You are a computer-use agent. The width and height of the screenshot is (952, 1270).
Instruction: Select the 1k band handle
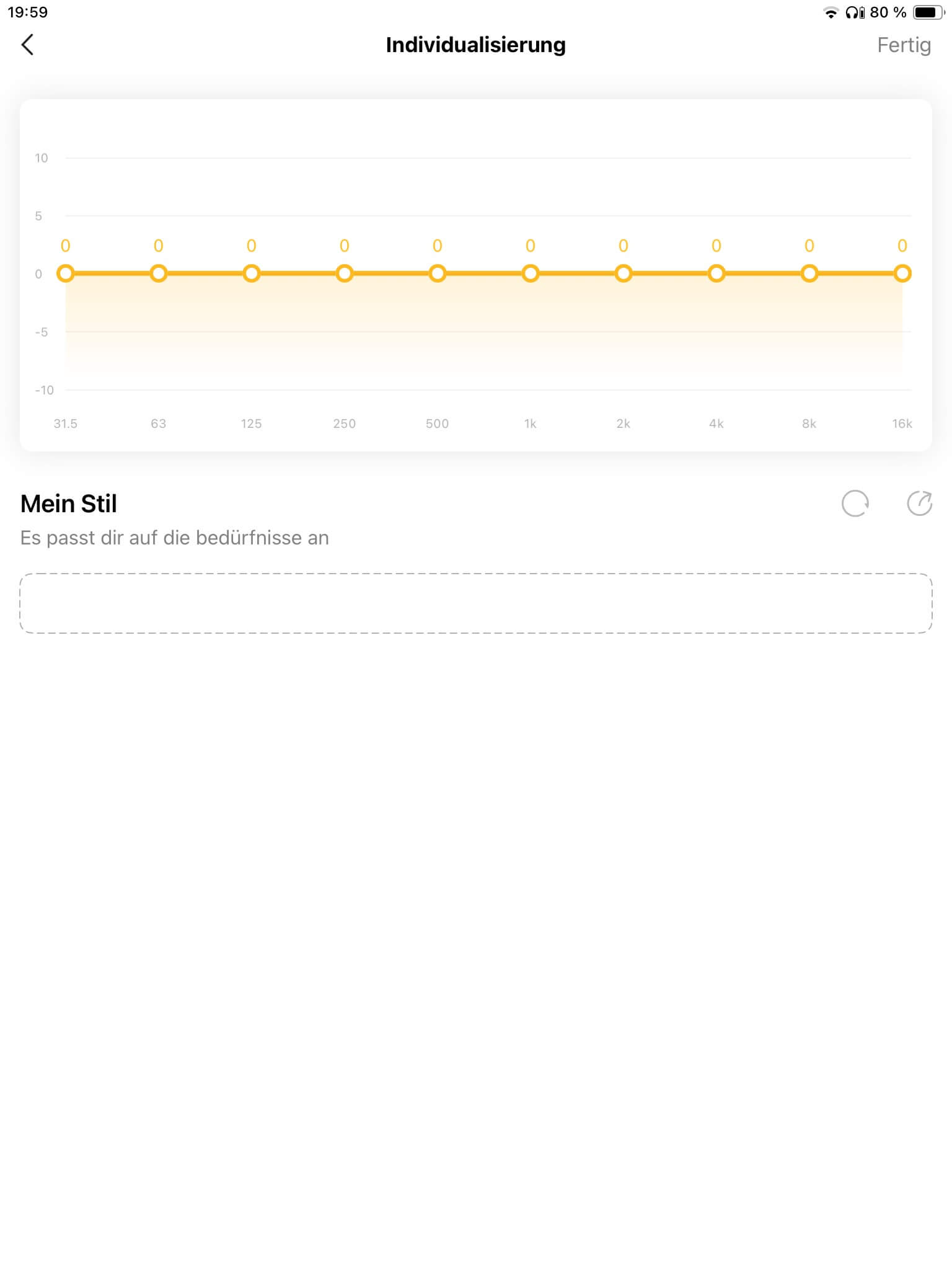(x=531, y=273)
